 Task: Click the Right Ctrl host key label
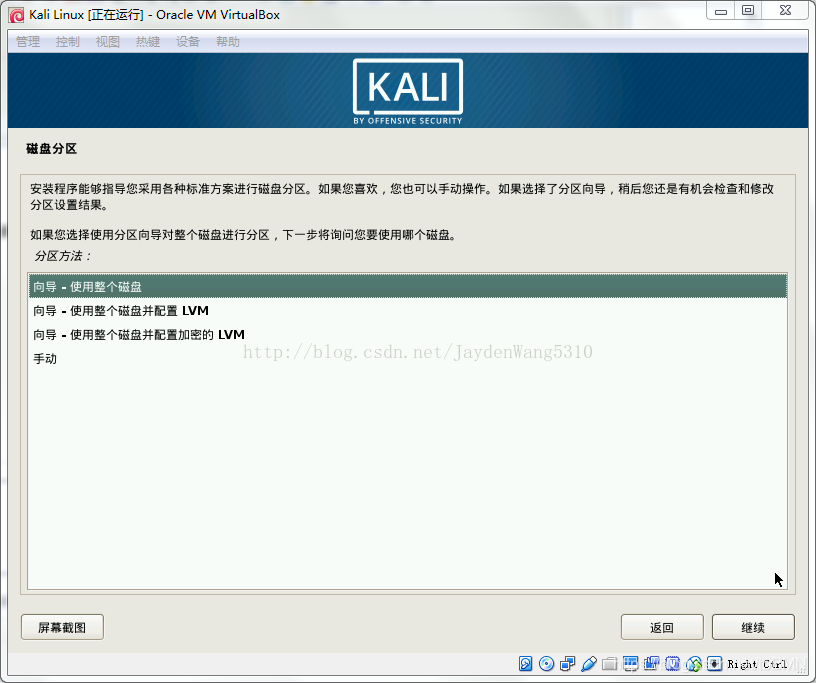757,664
